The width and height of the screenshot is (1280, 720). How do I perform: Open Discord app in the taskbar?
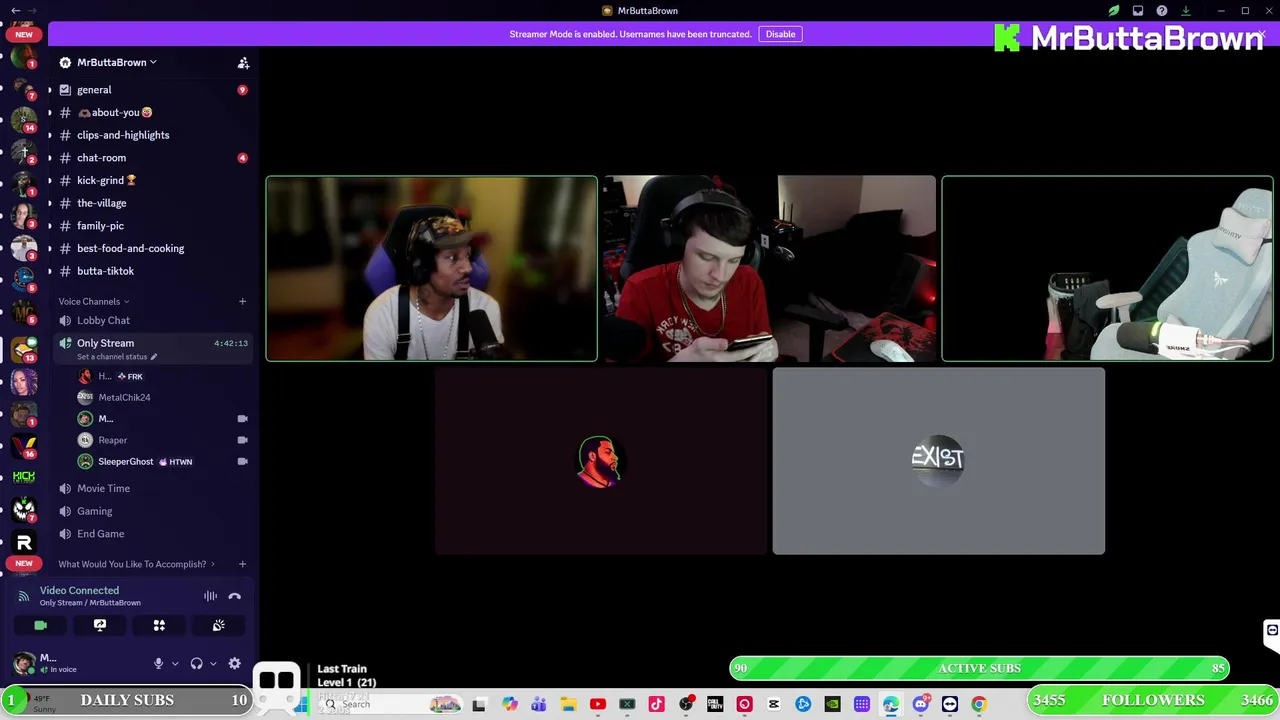point(920,705)
